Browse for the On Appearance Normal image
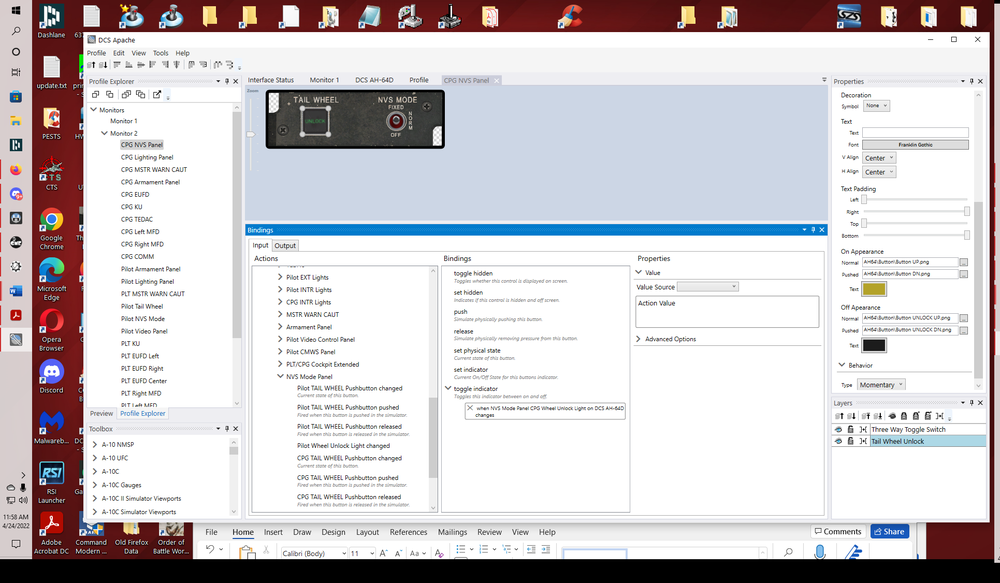 coord(963,262)
